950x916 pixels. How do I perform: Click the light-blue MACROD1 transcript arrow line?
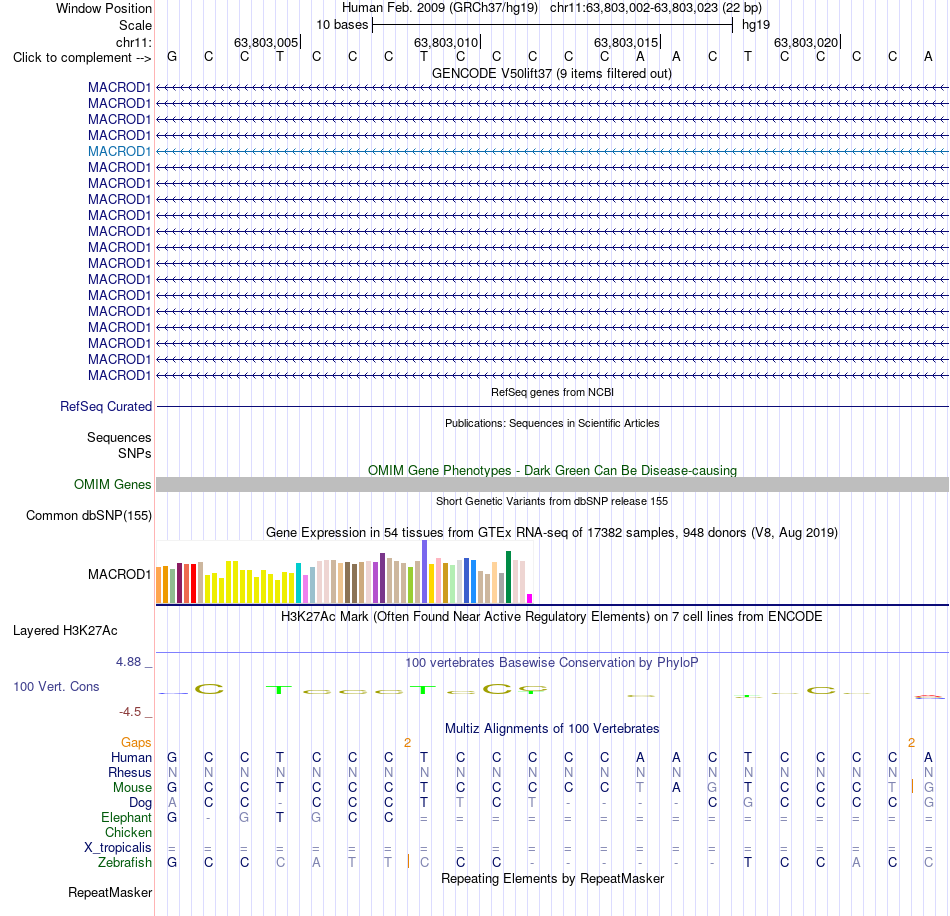point(552,151)
